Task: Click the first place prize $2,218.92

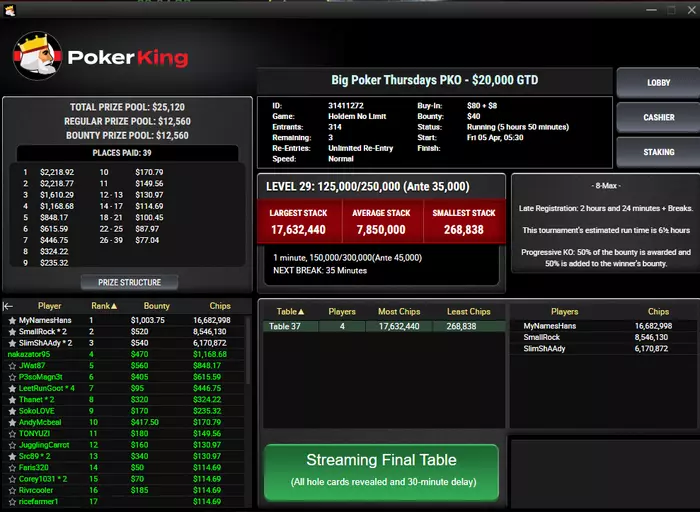Action: [57, 172]
